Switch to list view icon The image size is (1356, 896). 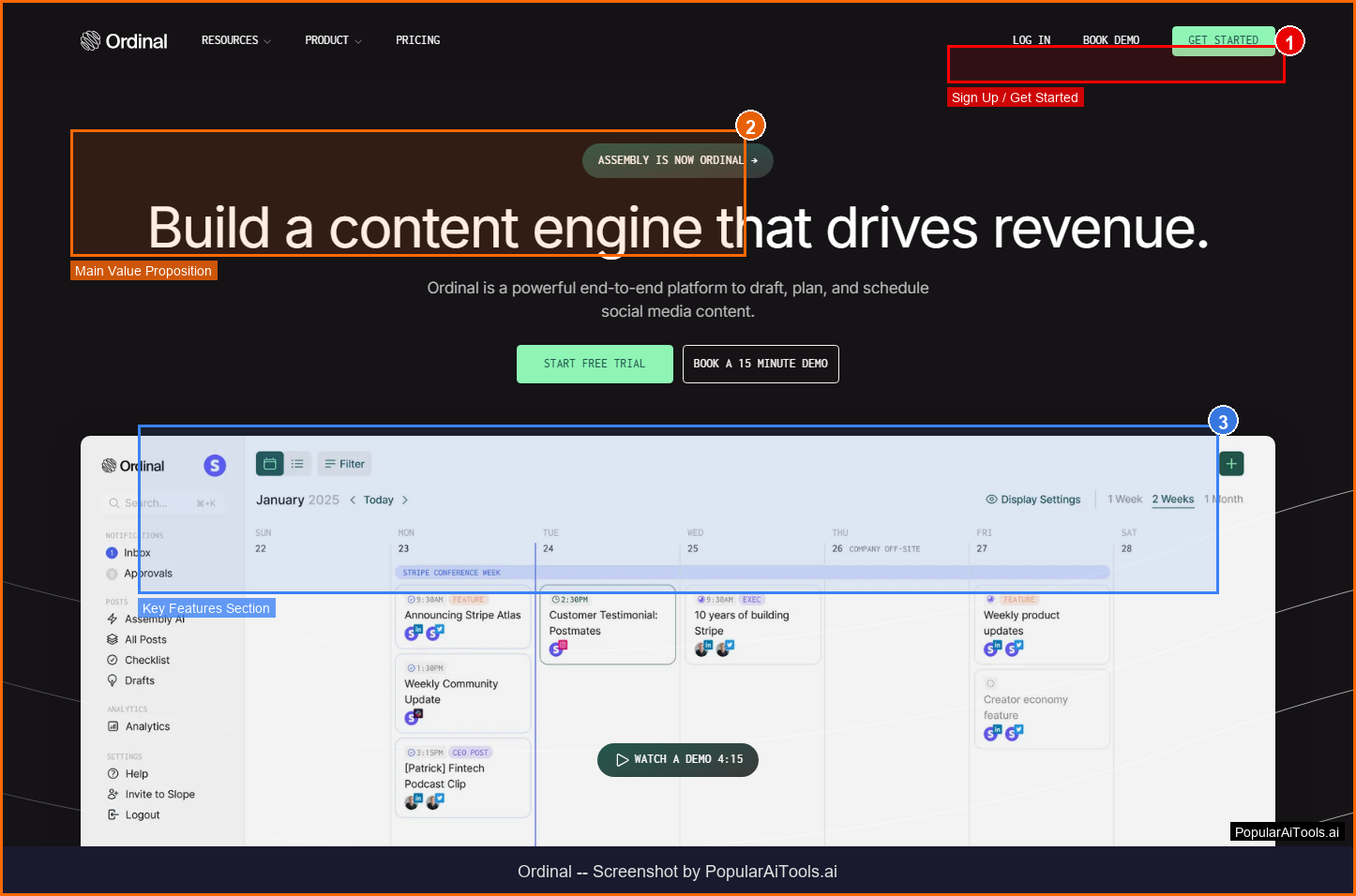click(x=297, y=464)
